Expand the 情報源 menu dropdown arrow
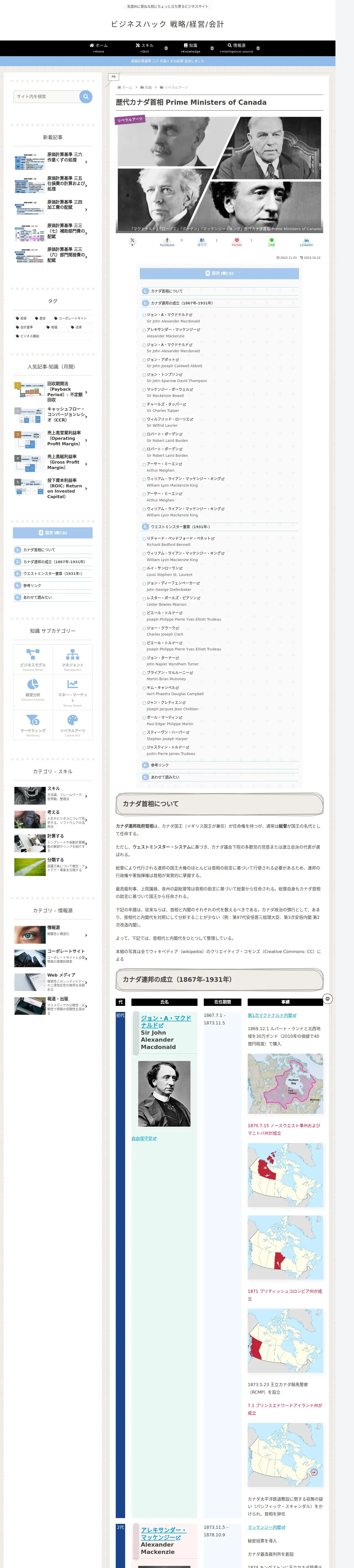 click(258, 48)
